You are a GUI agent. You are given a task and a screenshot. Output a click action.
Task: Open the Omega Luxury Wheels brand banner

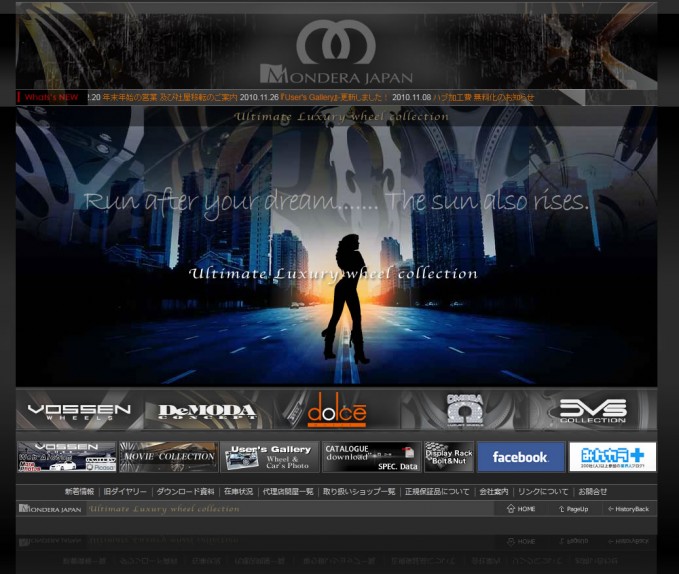pos(465,410)
